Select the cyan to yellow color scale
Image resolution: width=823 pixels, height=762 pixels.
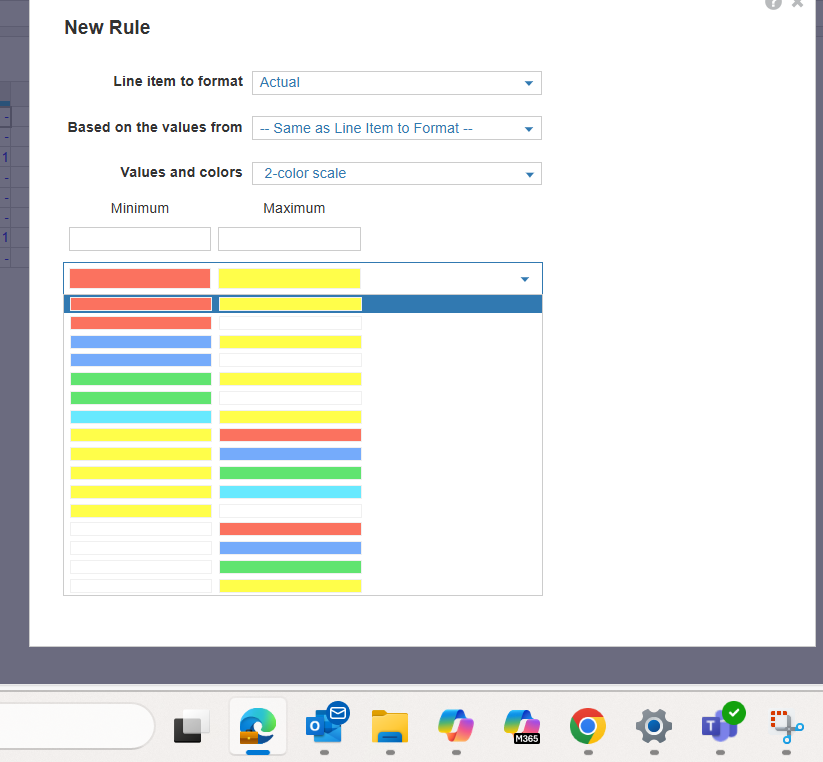click(x=303, y=417)
